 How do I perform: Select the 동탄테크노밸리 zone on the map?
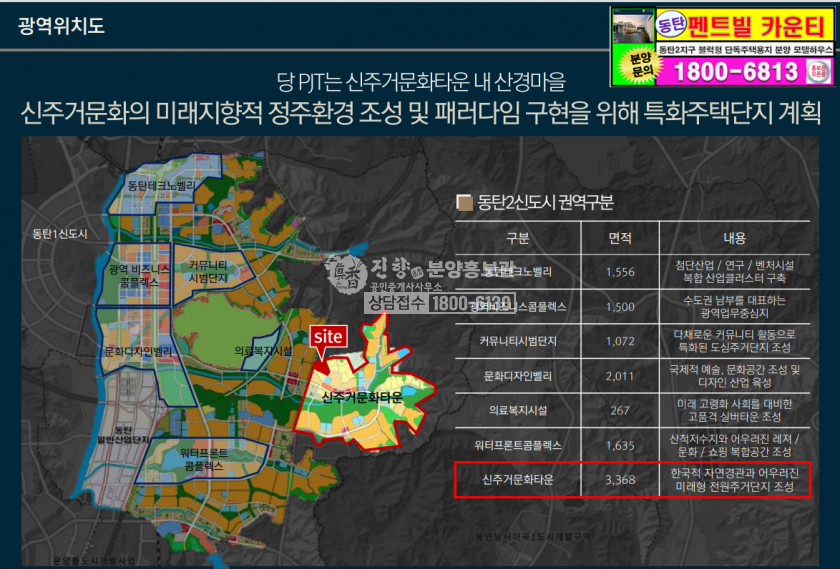(x=162, y=186)
